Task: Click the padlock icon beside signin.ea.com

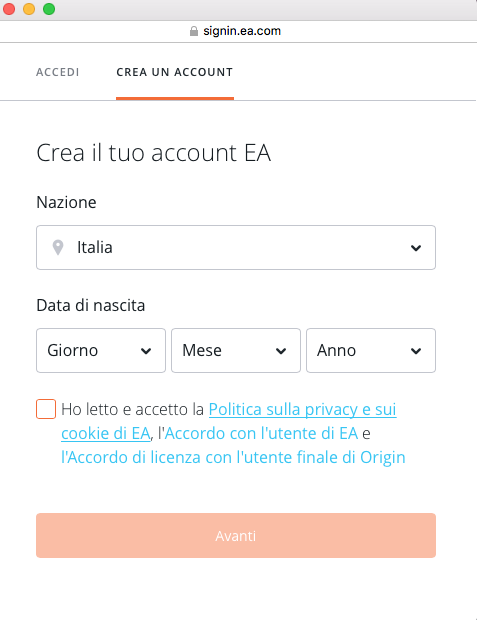Action: [x=194, y=31]
